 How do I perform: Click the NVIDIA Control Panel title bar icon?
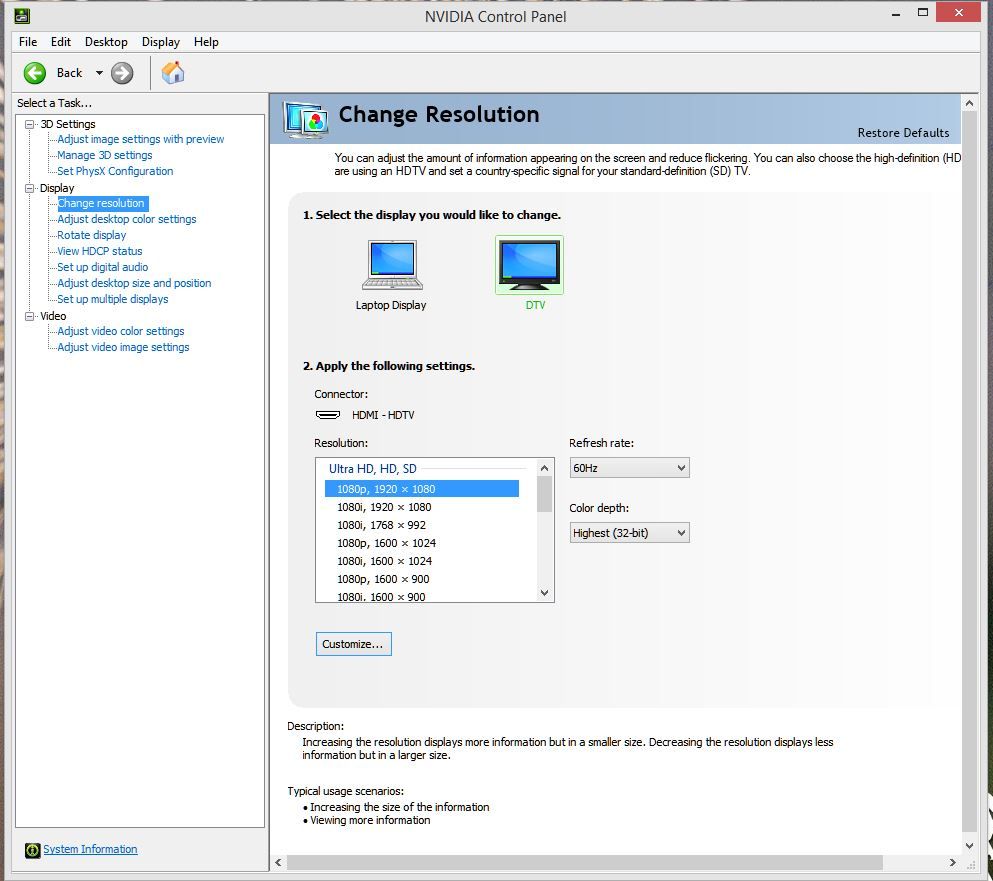(x=22, y=16)
